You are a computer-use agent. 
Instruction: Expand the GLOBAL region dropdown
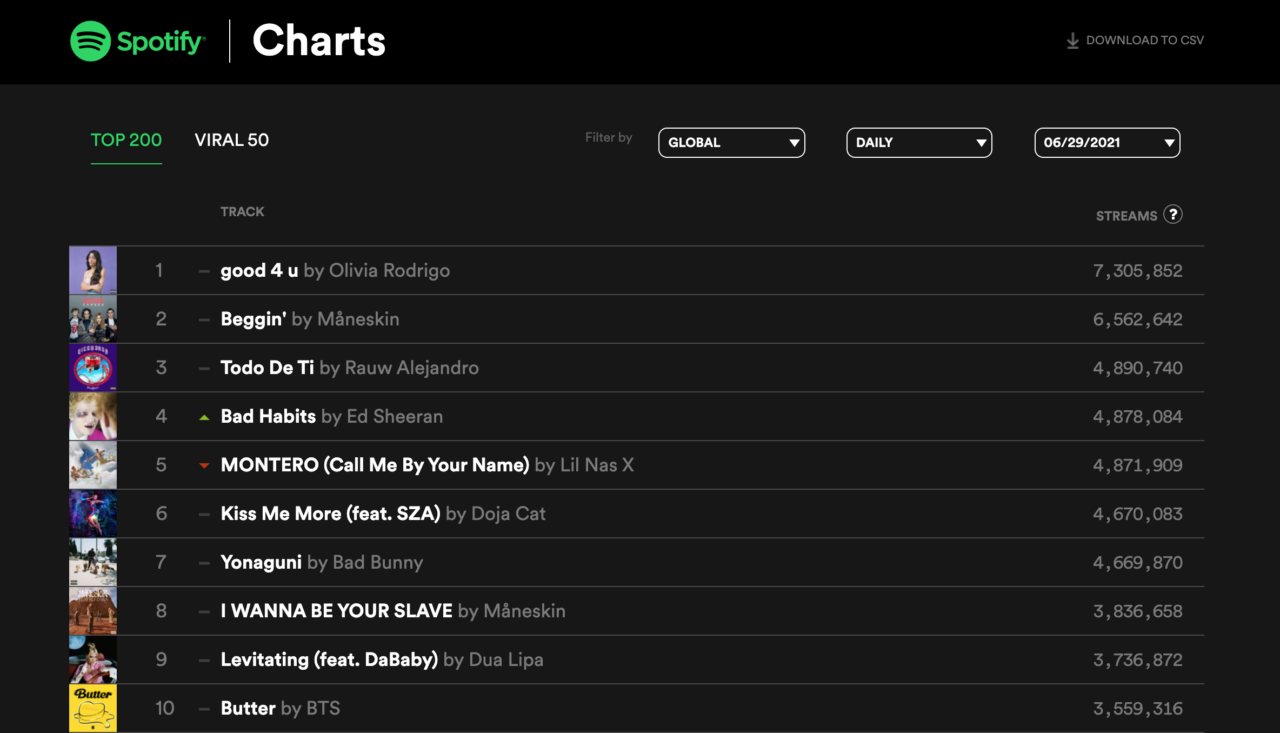point(731,142)
